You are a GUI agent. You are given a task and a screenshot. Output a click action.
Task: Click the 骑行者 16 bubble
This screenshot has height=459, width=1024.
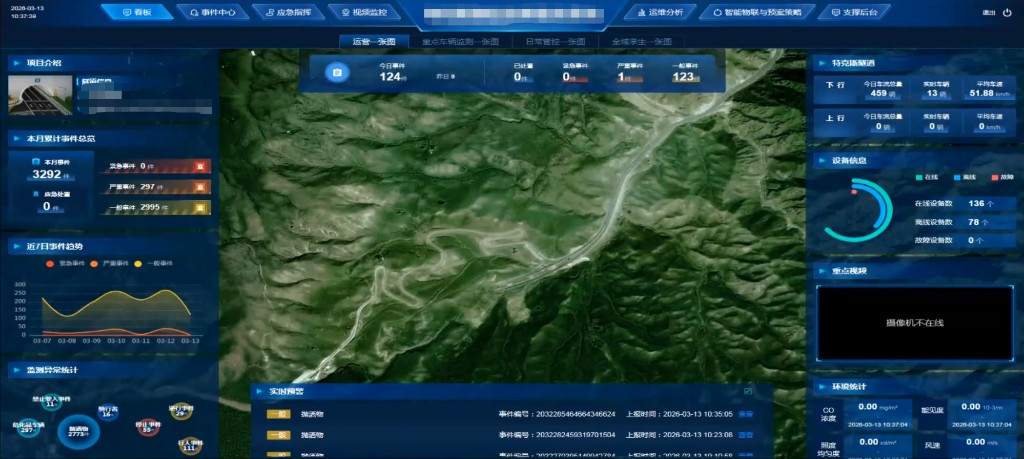pos(108,412)
